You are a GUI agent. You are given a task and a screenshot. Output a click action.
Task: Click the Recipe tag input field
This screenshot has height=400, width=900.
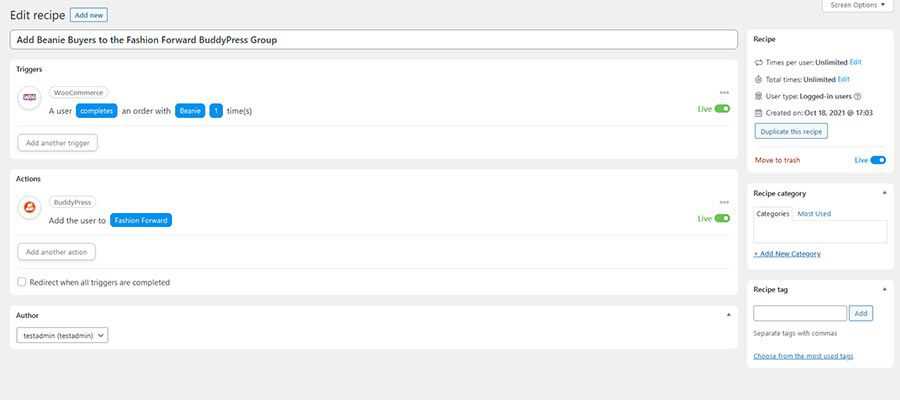800,313
